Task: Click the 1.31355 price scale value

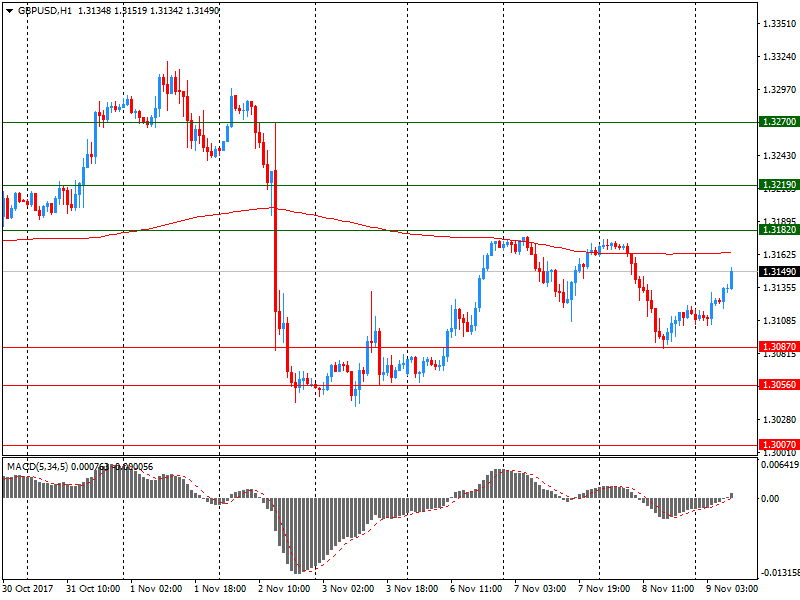Action: (x=779, y=288)
